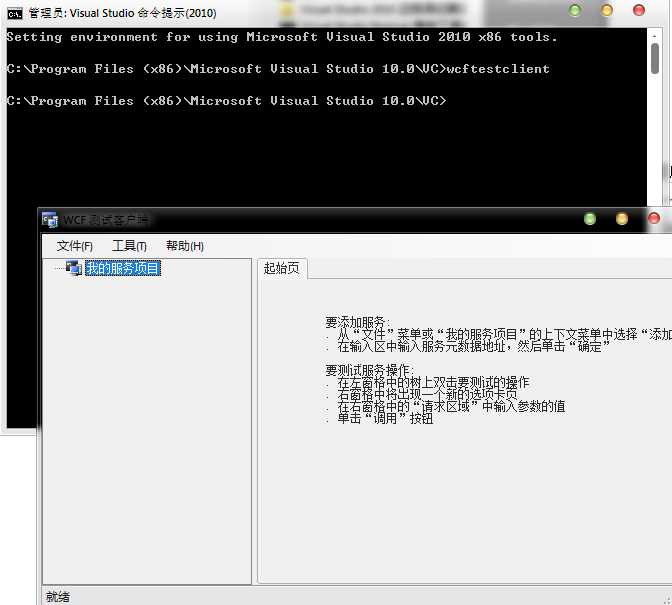This screenshot has width=672, height=605.
Task: Open the 文件(F) menu in WCF Test Client
Action: point(75,246)
